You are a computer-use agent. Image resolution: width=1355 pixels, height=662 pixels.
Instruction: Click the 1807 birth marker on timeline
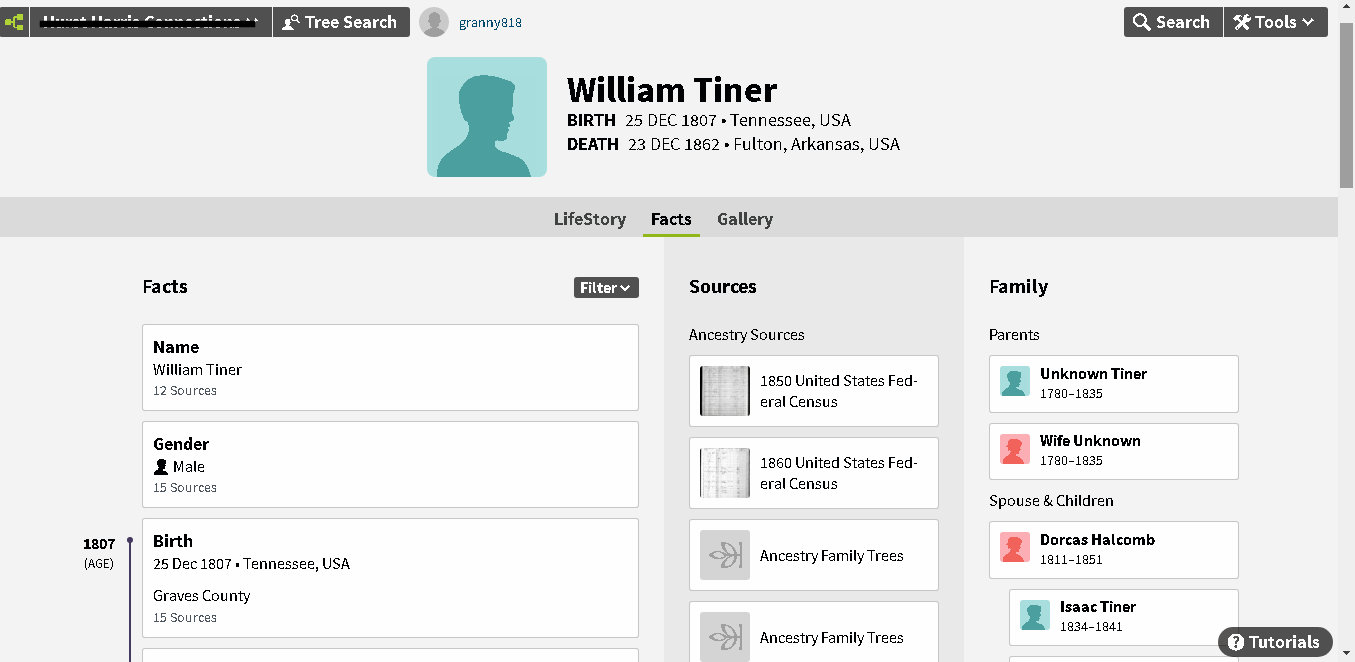tap(130, 541)
